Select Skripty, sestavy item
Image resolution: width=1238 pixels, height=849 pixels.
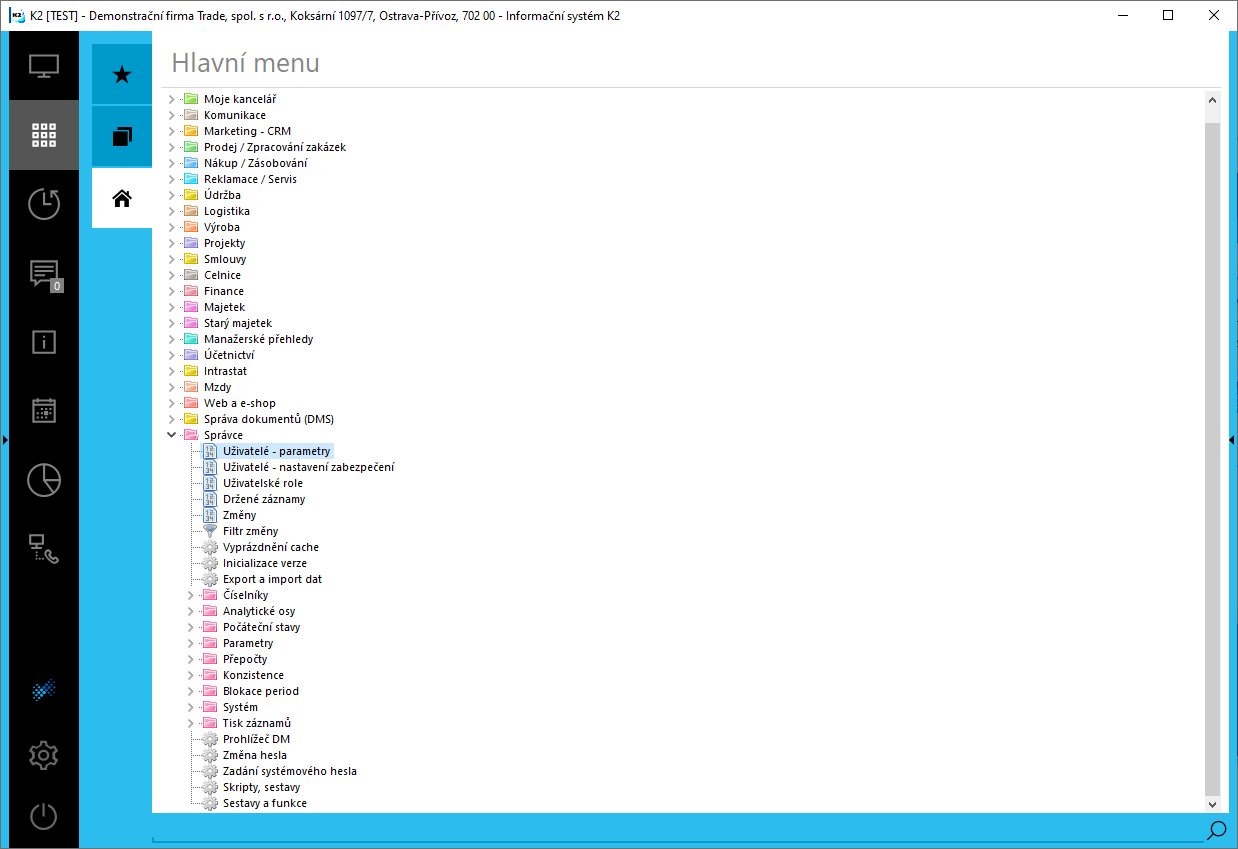coord(262,787)
